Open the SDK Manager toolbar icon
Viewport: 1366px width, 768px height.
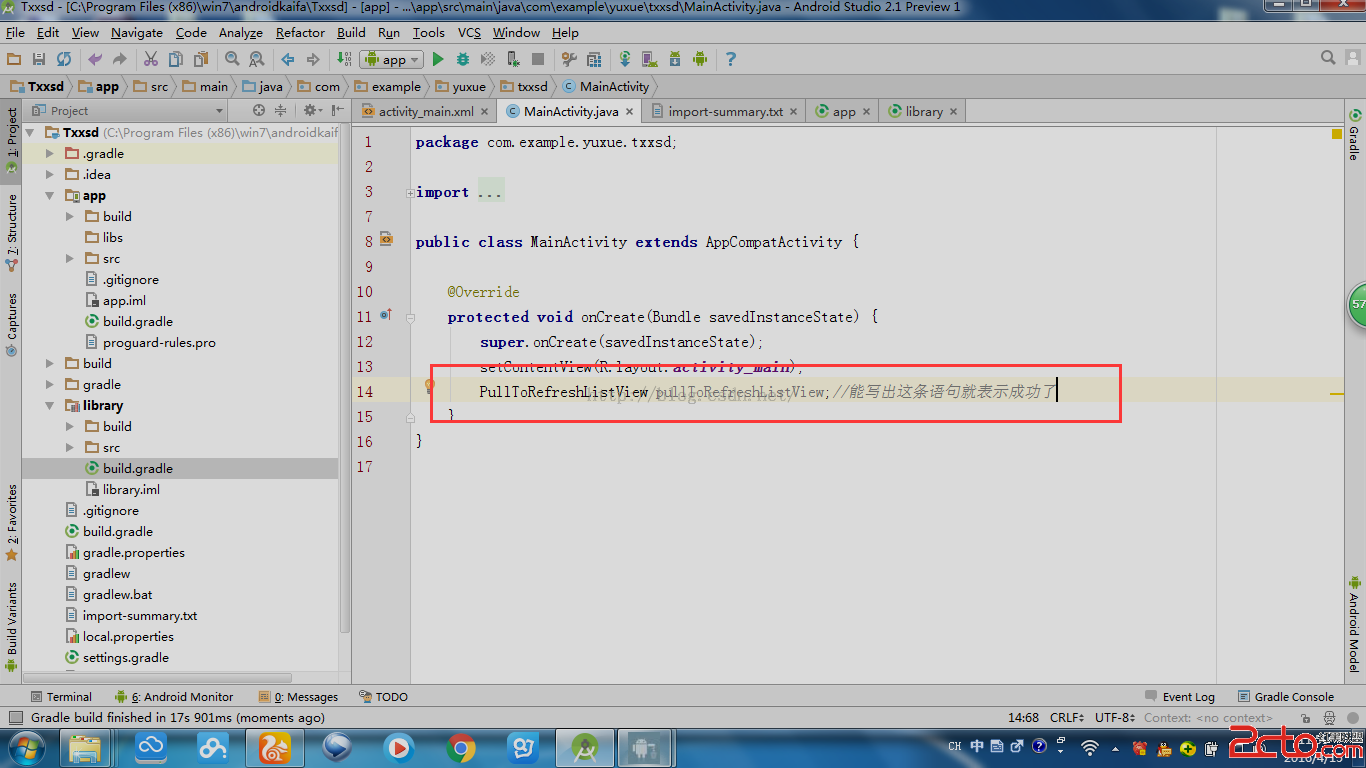tap(675, 60)
